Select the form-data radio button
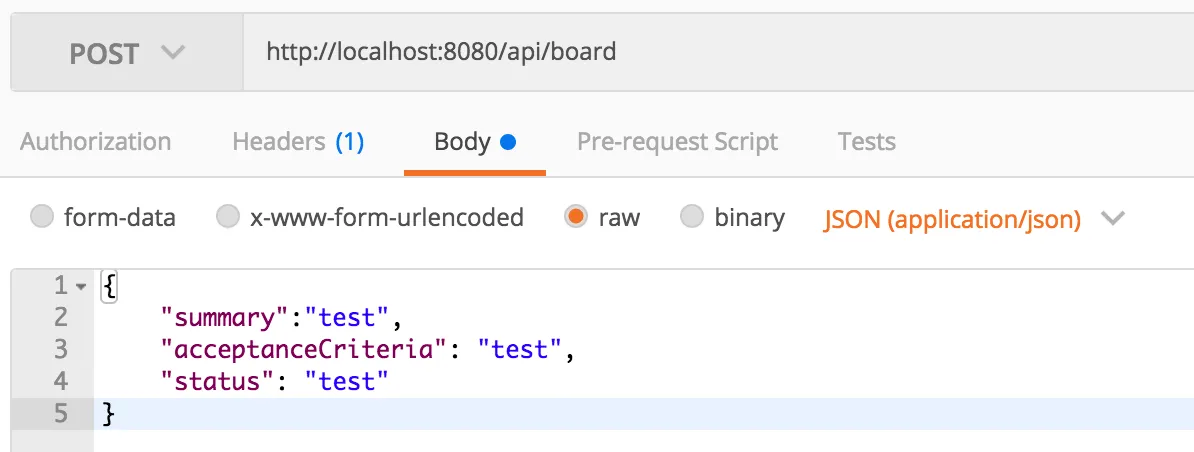 tap(42, 217)
